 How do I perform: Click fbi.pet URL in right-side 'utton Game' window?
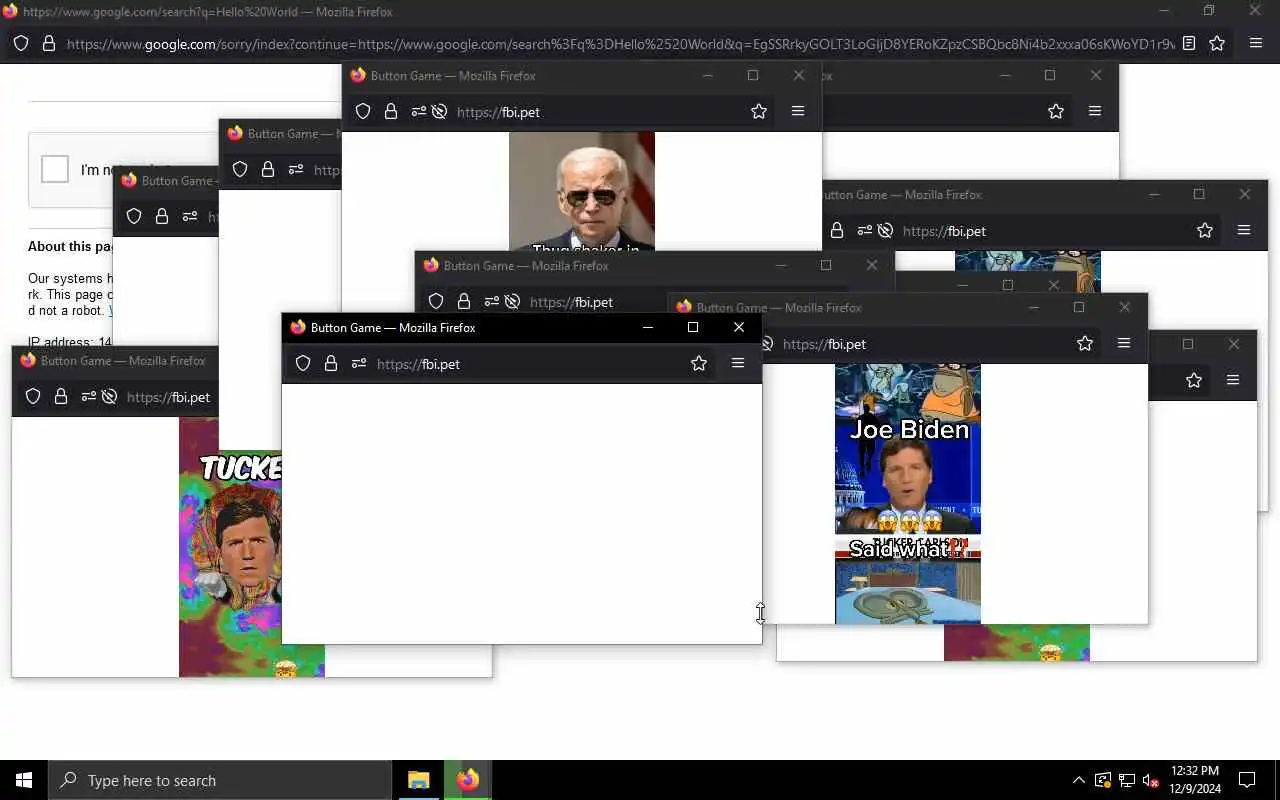(944, 231)
